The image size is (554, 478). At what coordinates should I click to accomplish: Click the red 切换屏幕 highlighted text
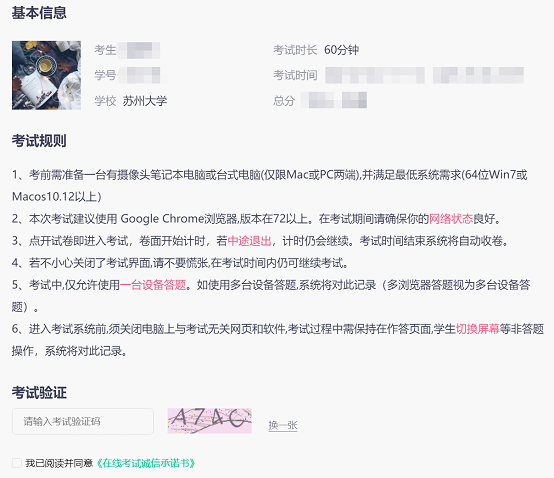(477, 329)
